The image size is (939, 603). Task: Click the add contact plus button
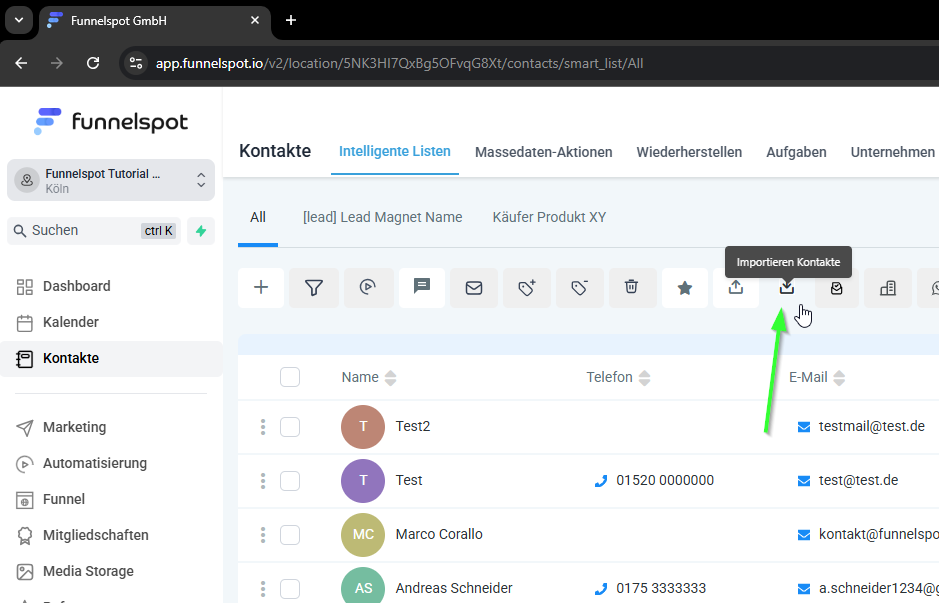tap(261, 288)
